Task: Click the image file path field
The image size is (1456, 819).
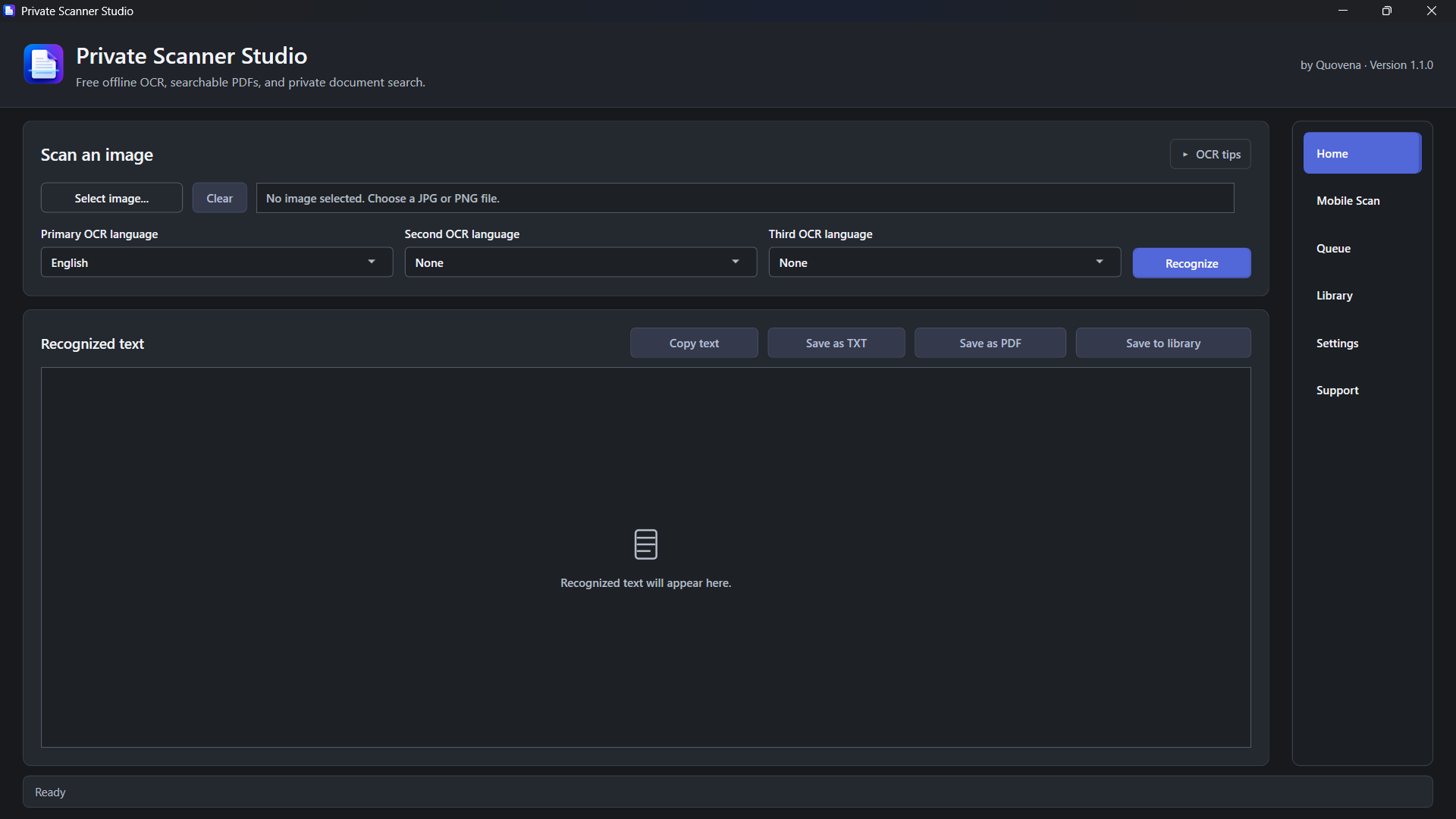Action: [745, 198]
